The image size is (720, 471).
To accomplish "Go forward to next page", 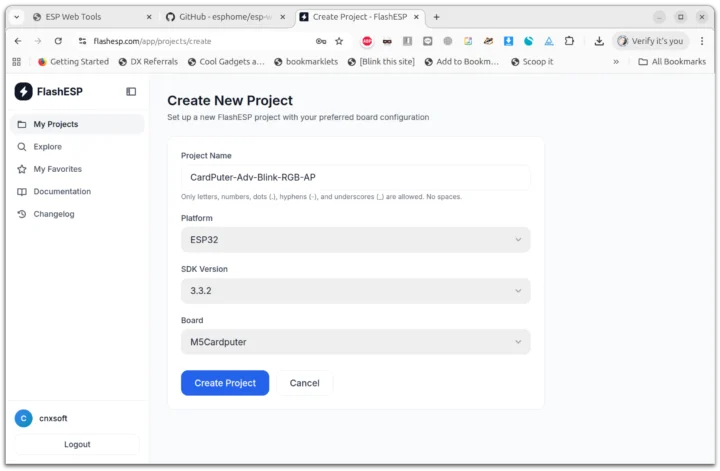I will (38, 41).
